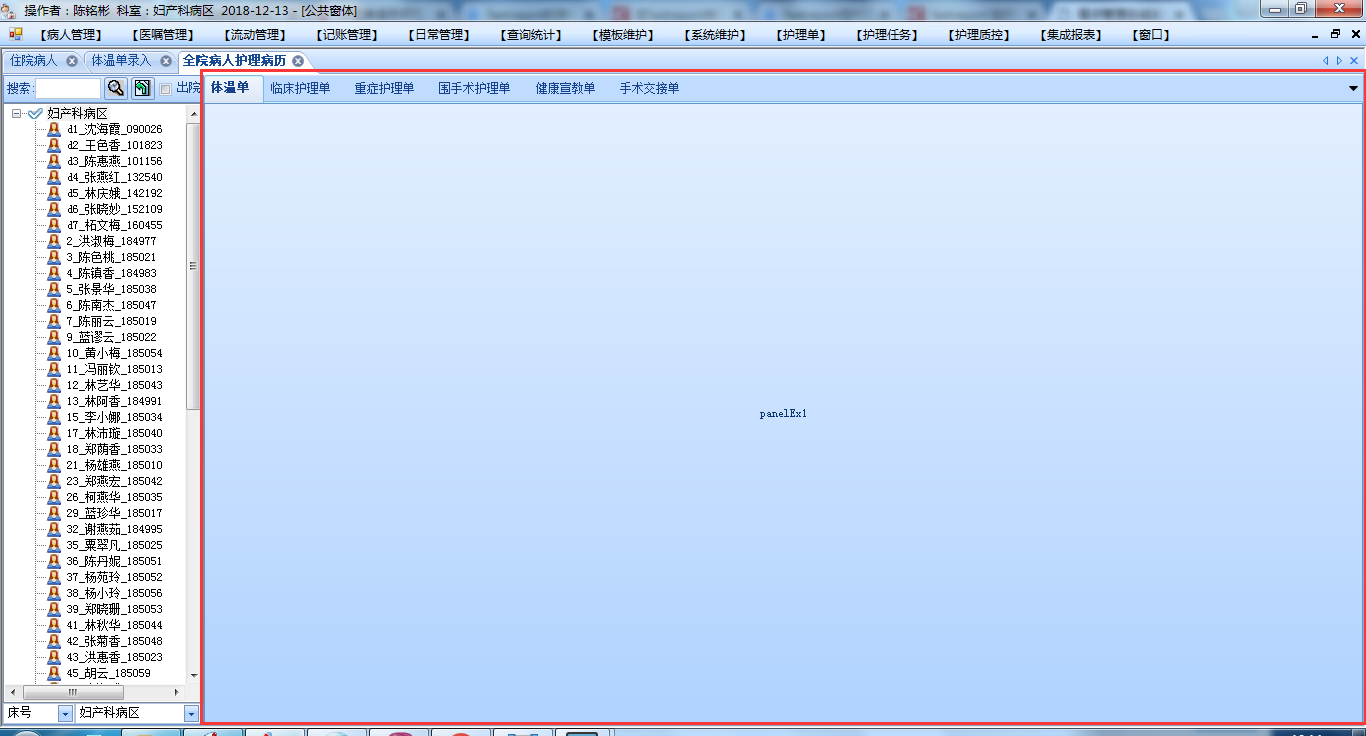The image size is (1366, 736).
Task: Close the 体温单录入 tab via its X
Action: pos(166,61)
